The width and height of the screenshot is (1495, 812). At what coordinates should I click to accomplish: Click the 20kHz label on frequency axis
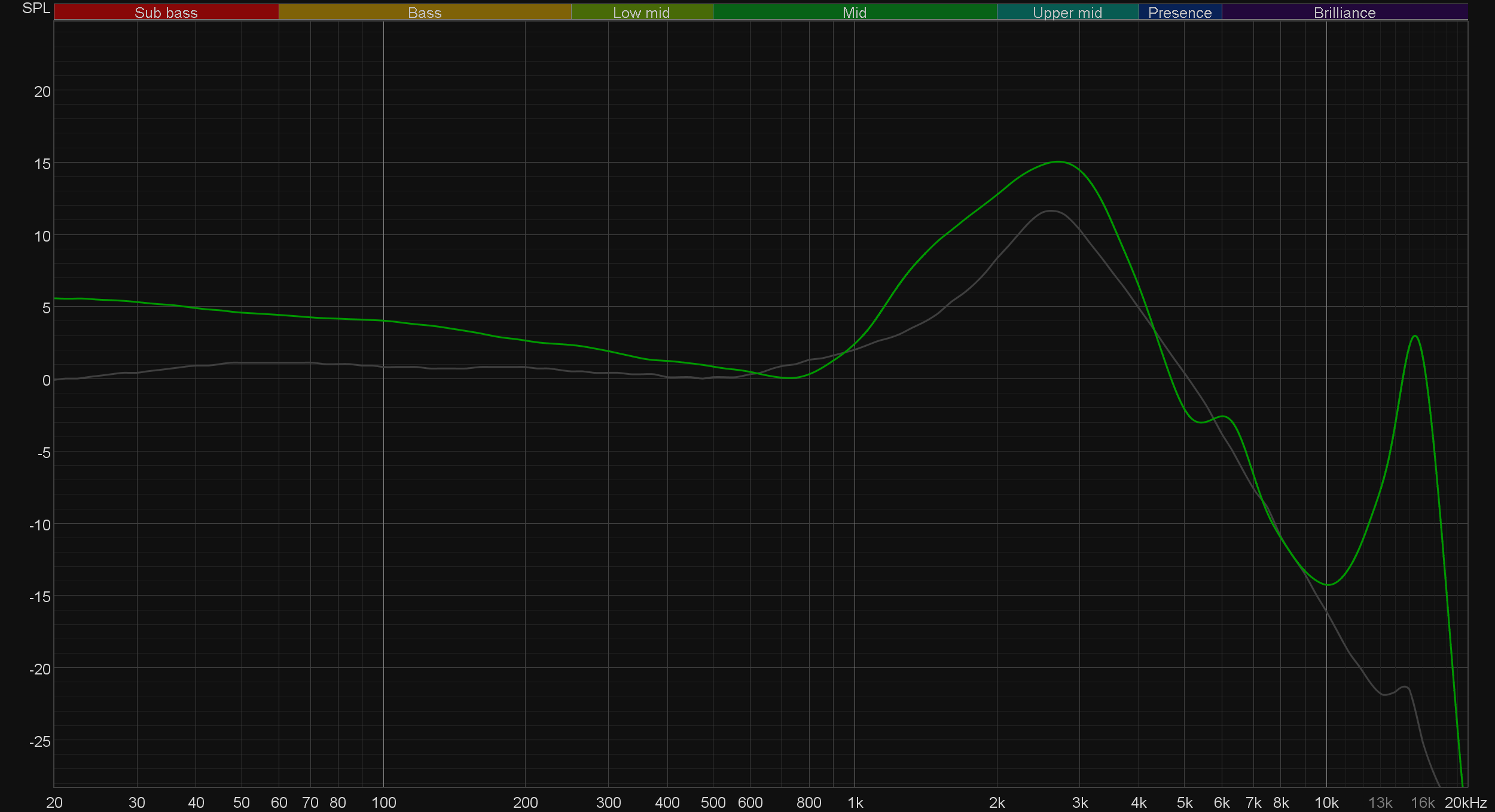[x=1465, y=802]
